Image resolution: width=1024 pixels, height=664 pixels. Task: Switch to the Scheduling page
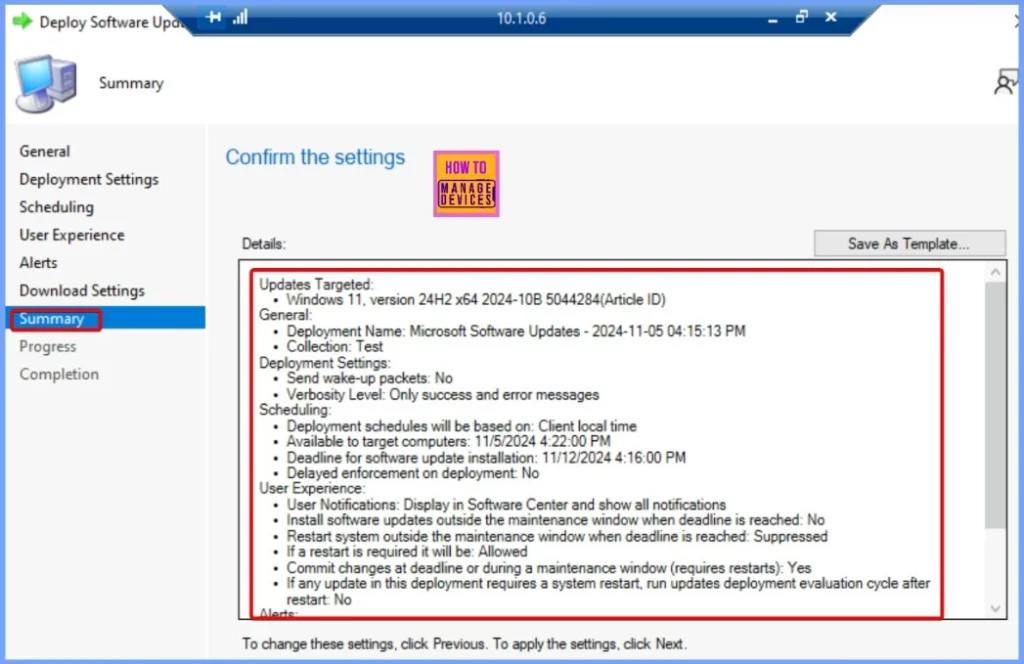56,207
